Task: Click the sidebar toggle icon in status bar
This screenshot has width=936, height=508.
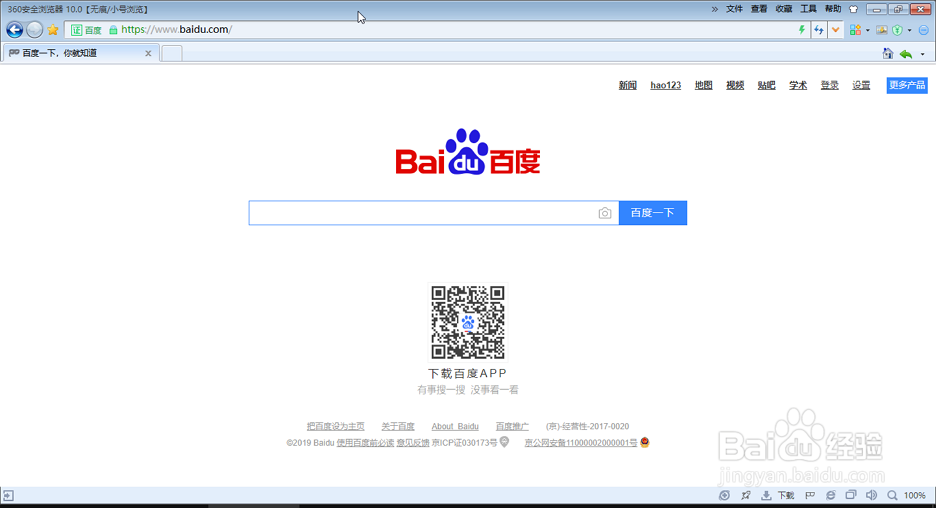Action: coord(8,495)
